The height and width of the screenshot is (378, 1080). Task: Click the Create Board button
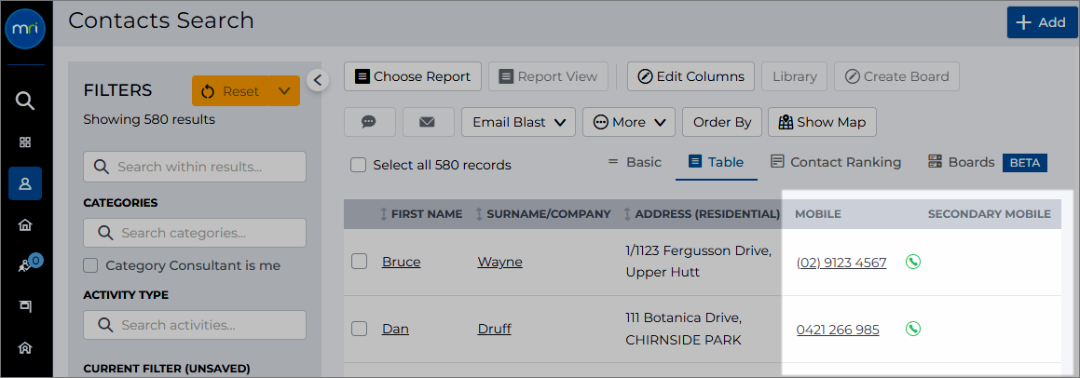(897, 76)
